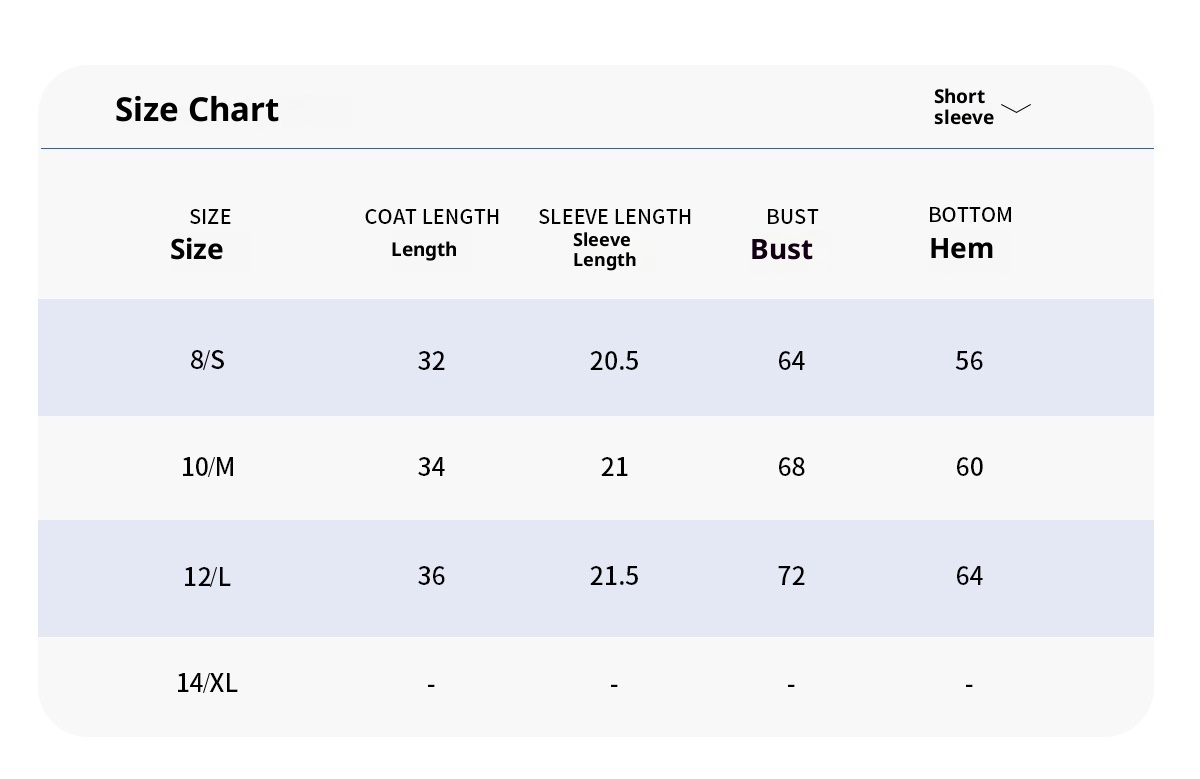Click sleeve length value 21.5

tap(614, 576)
